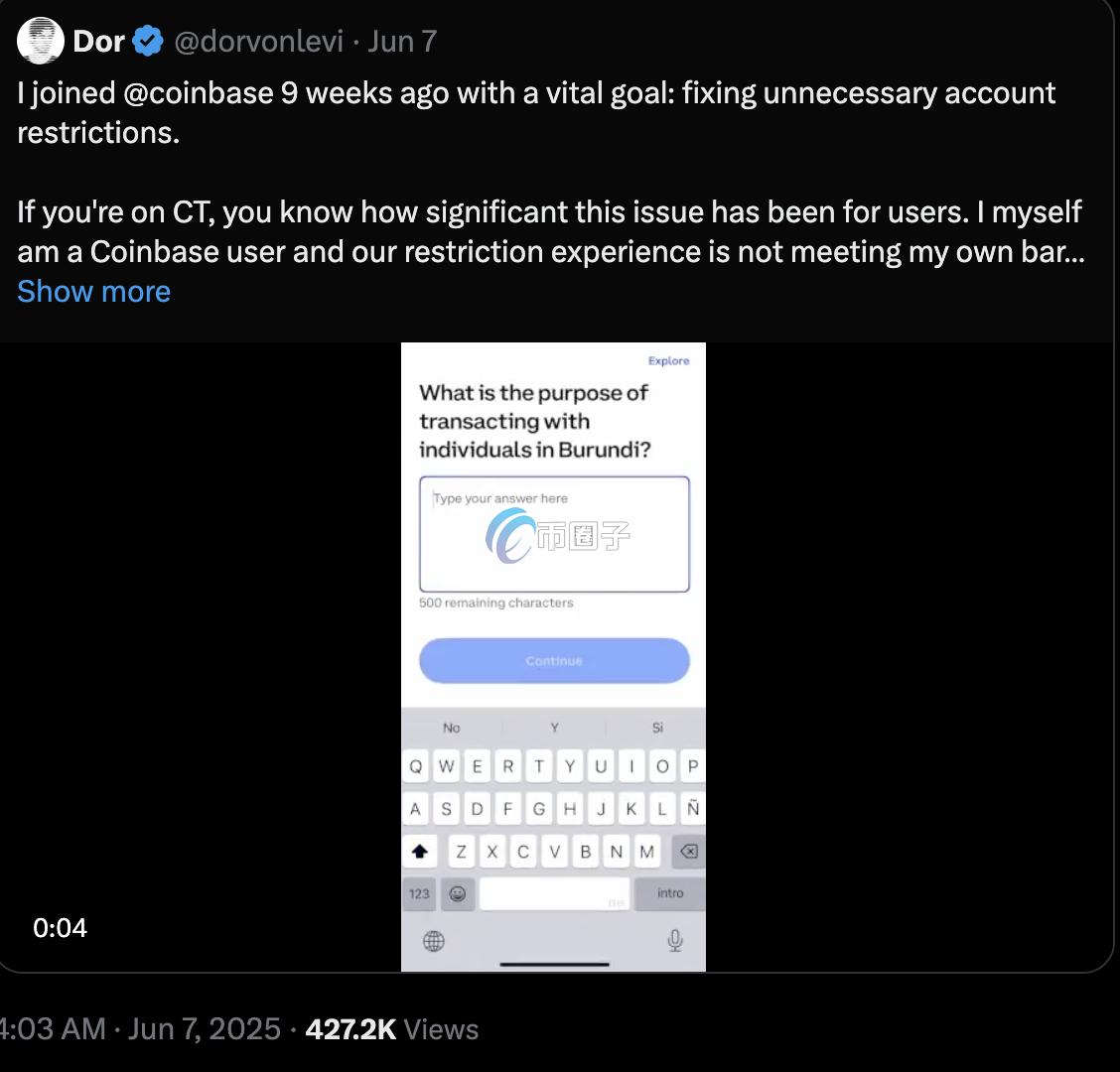Screen dimensions: 1120x1072
Task: Expand tweet with Show more
Action: click(93, 291)
